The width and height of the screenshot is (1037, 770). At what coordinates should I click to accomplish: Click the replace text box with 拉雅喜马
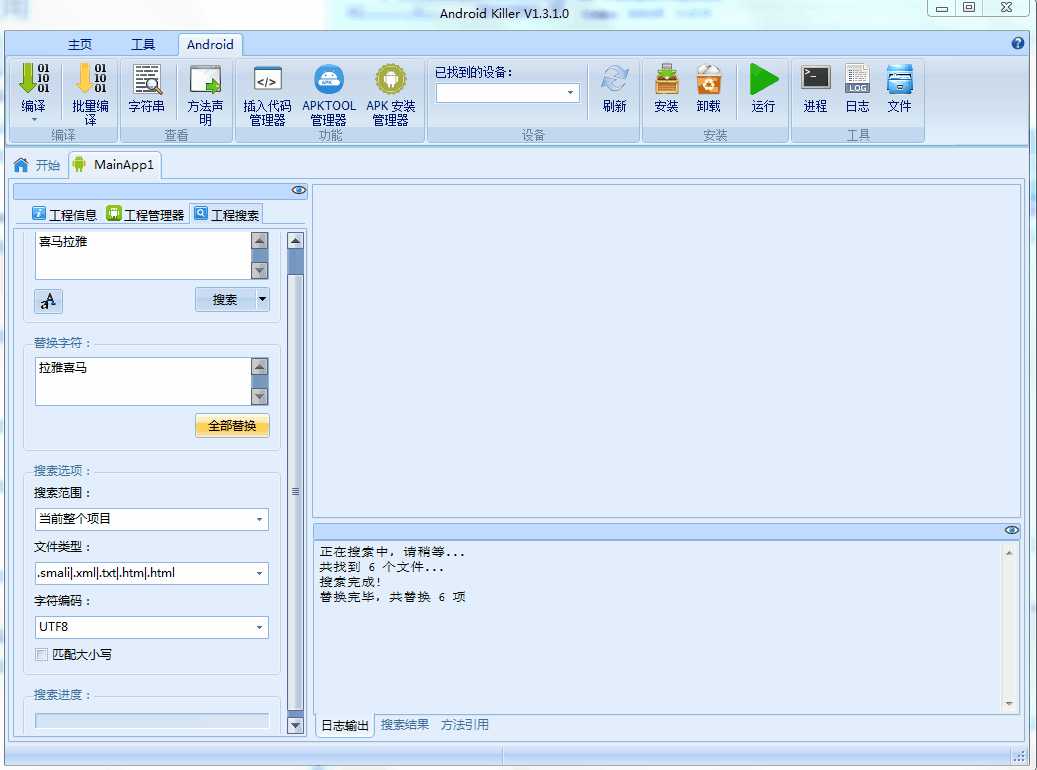[x=143, y=381]
